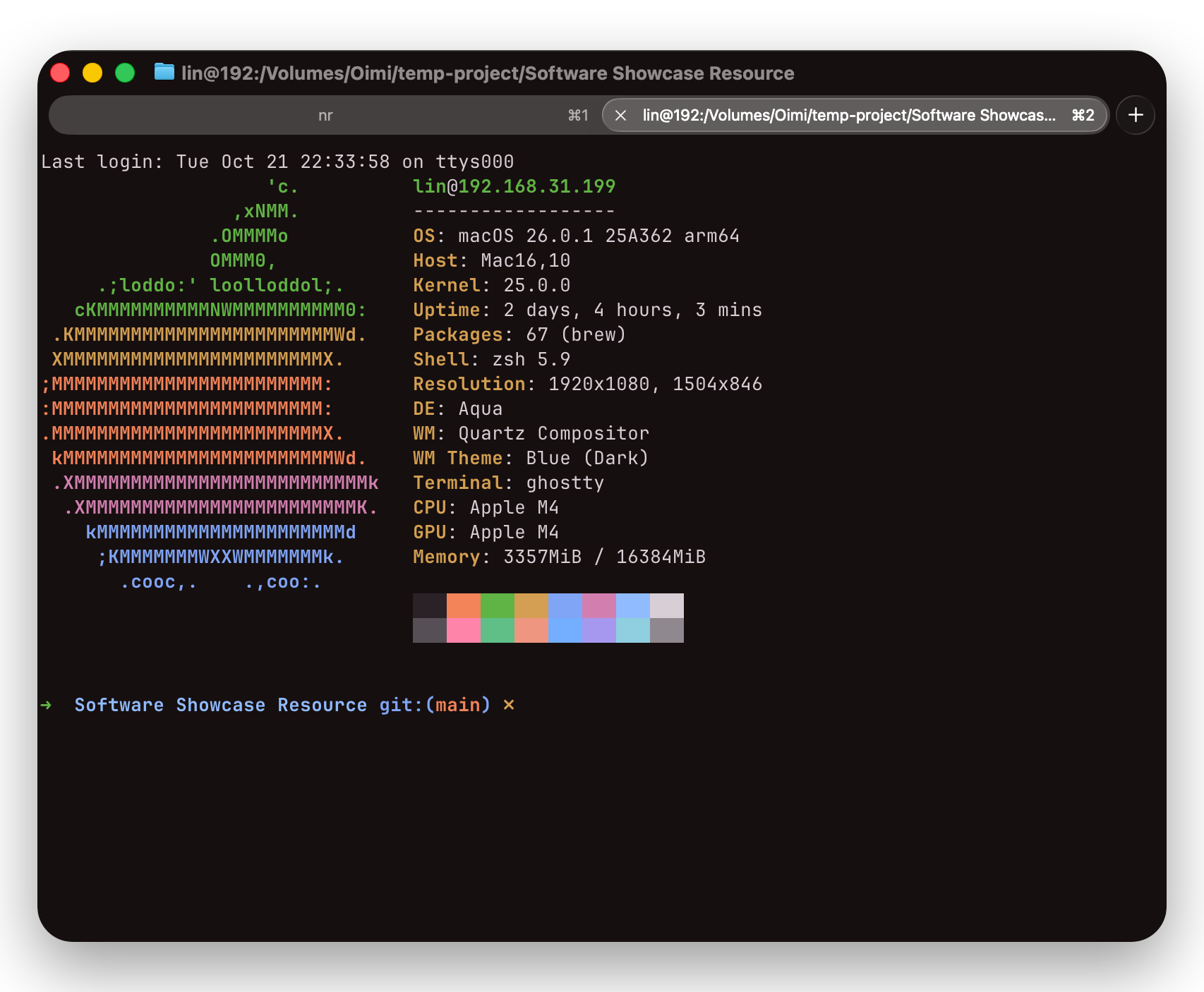
Task: Click the window title path text
Action: tap(487, 73)
